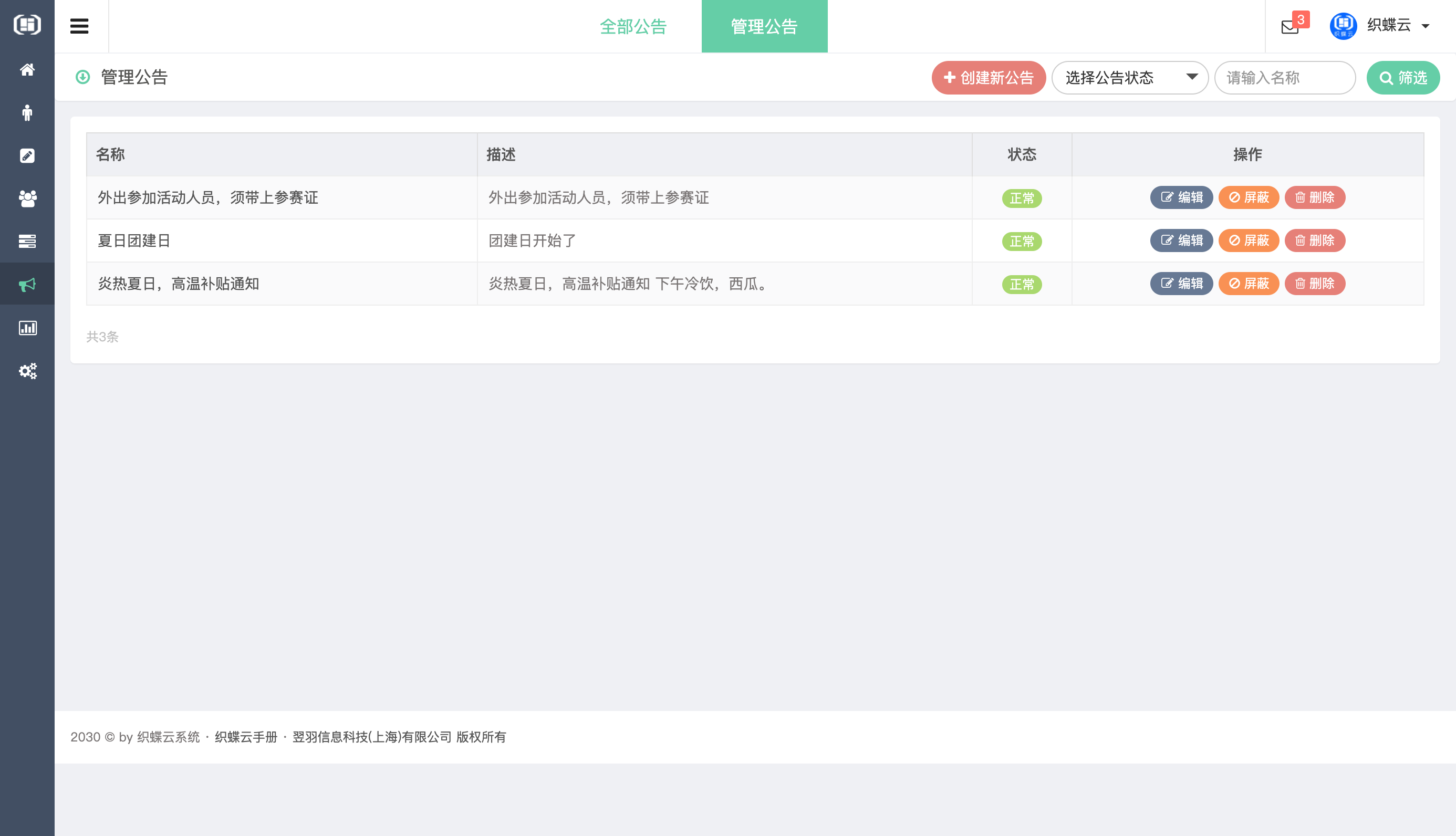Open the team group icon in sidebar
The height and width of the screenshot is (836, 1456).
point(27,198)
